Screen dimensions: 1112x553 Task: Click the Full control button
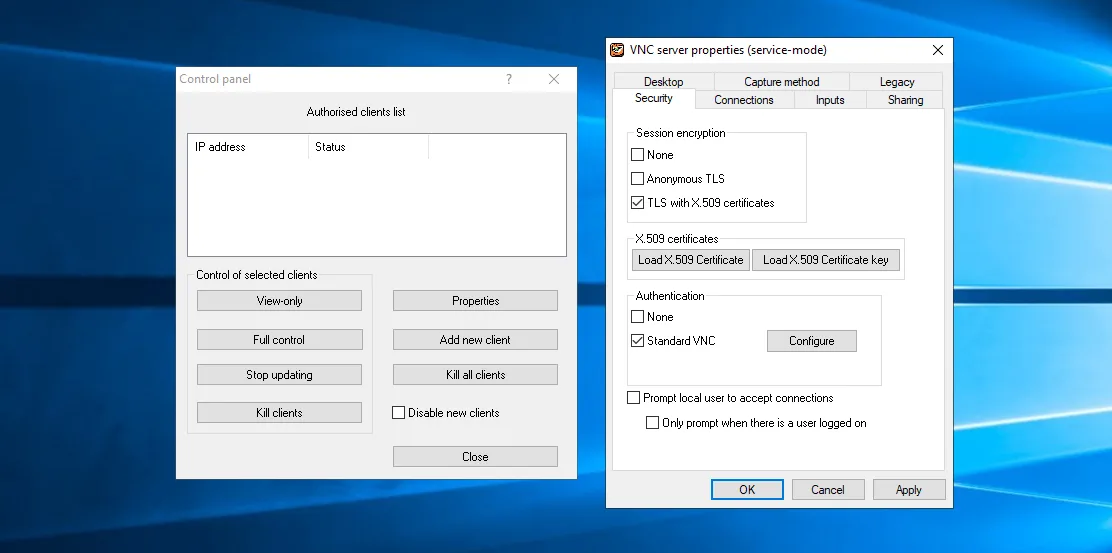tap(279, 340)
